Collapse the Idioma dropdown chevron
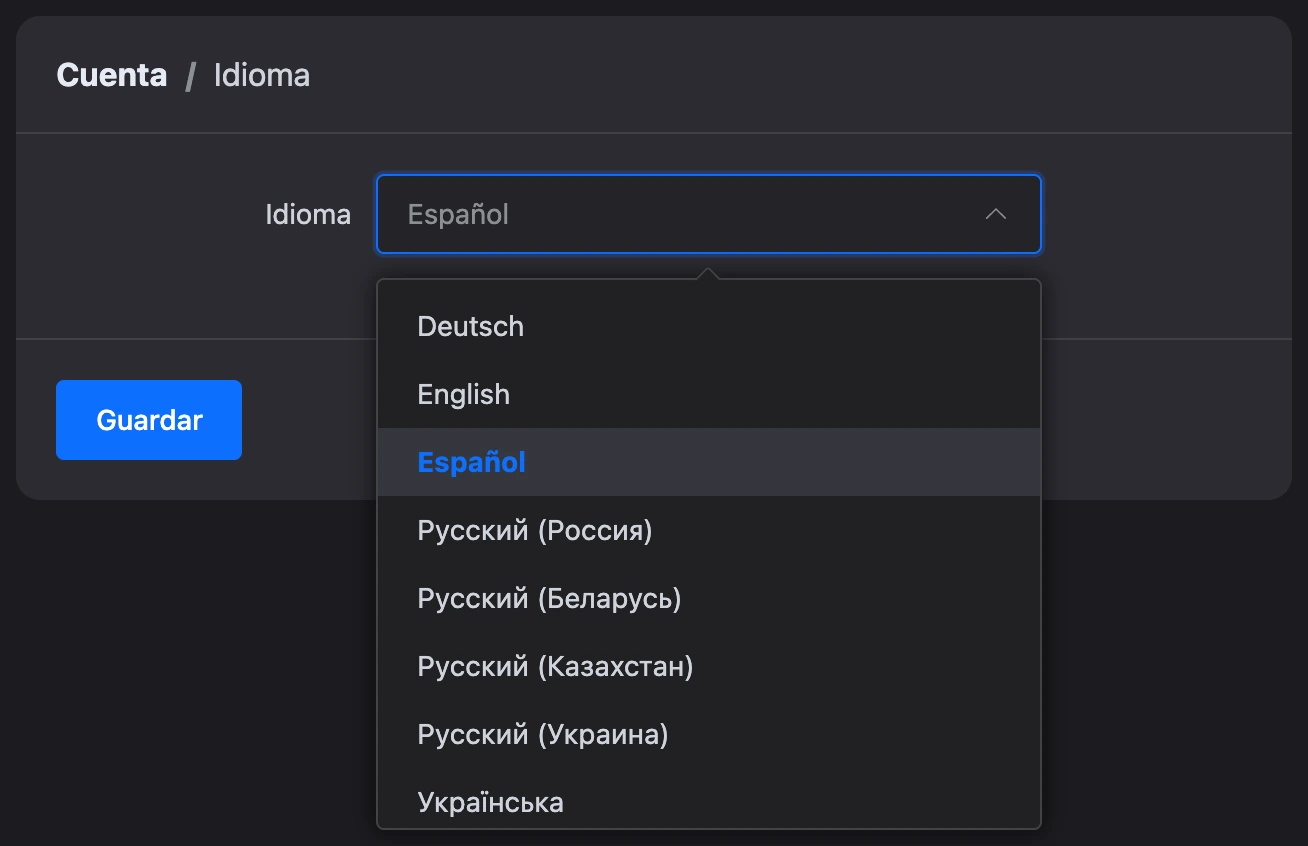The height and width of the screenshot is (846, 1308). click(x=995, y=214)
